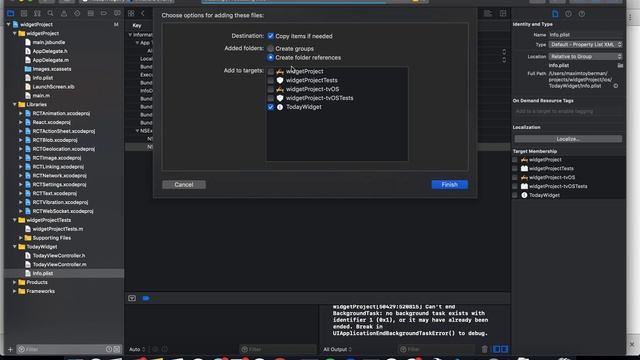Click the Cancel button
The image size is (640, 360).
click(184, 184)
